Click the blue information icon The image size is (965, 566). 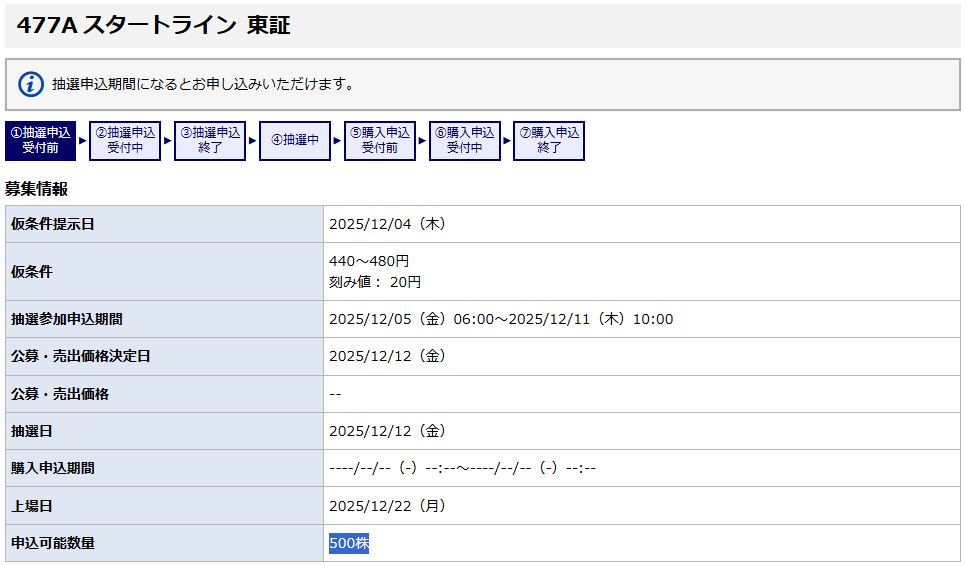tap(32, 84)
